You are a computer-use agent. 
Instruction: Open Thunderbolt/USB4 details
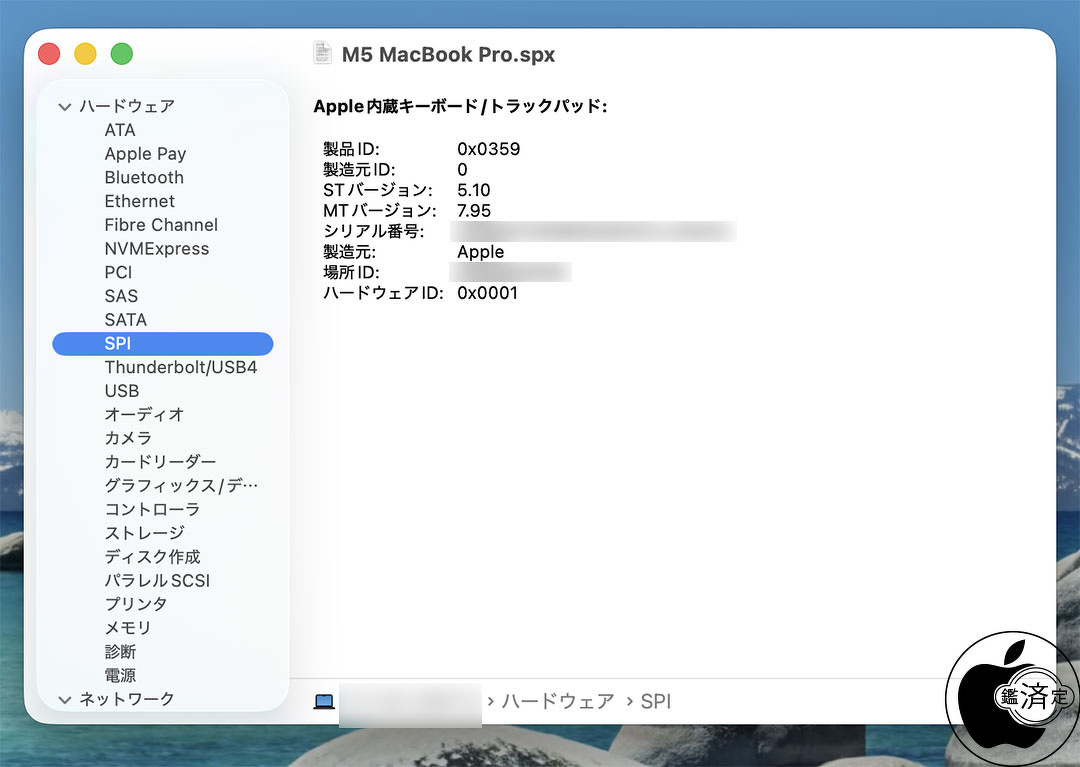[181, 367]
